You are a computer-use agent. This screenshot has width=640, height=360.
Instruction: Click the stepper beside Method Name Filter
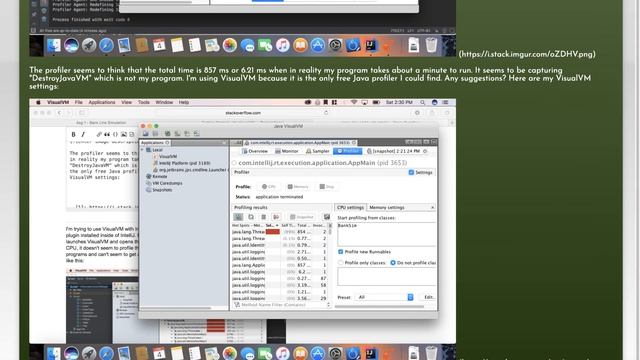click(329, 305)
